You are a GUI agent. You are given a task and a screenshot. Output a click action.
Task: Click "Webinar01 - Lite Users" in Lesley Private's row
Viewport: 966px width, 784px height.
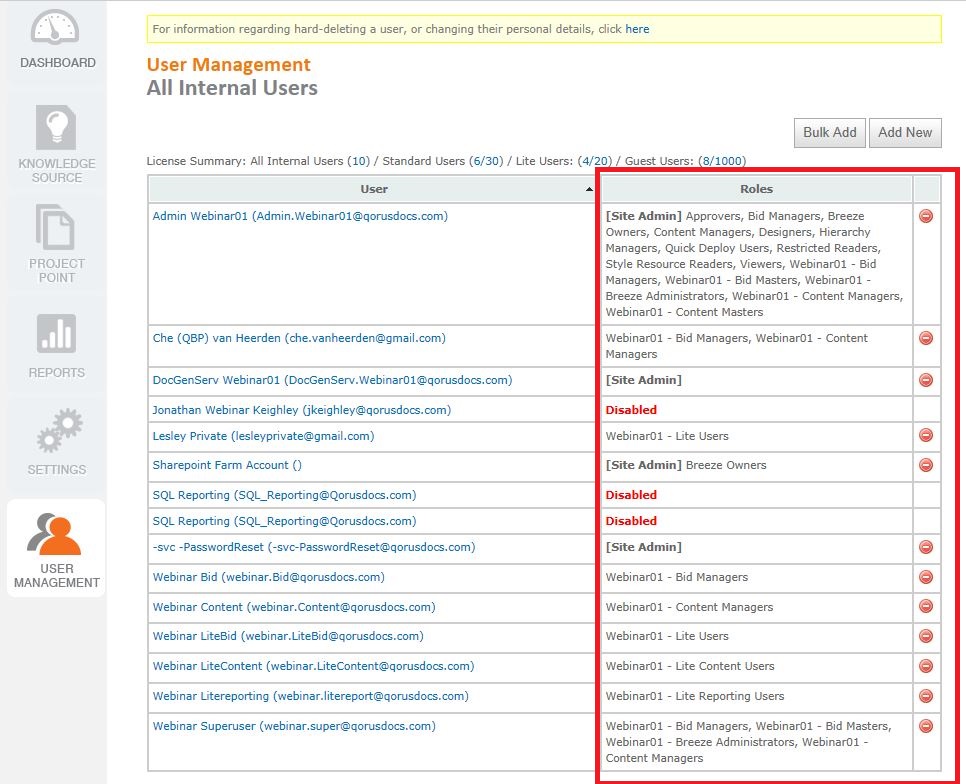(667, 436)
